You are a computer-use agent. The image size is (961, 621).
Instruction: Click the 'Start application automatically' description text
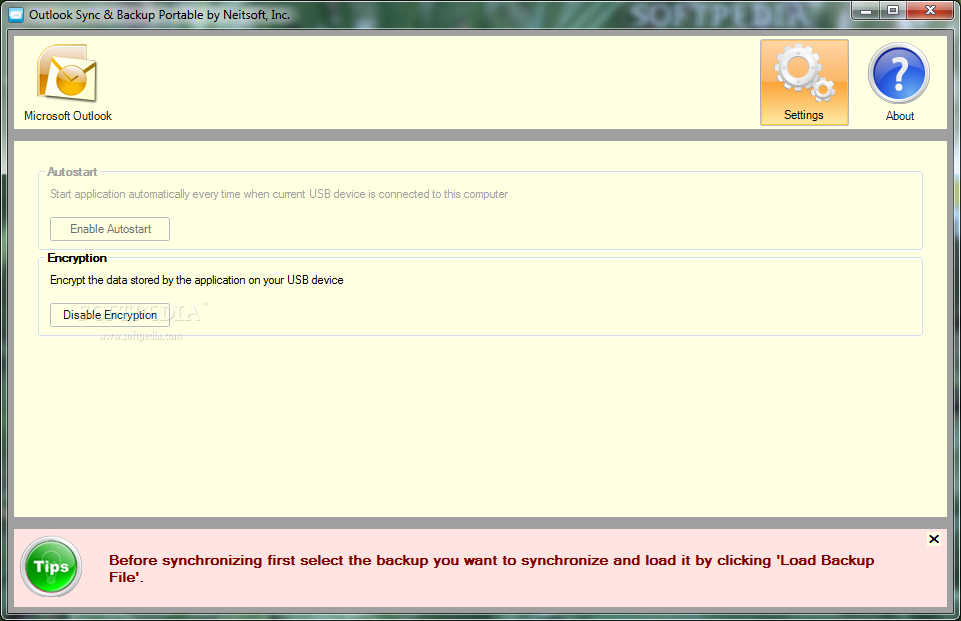point(279,194)
